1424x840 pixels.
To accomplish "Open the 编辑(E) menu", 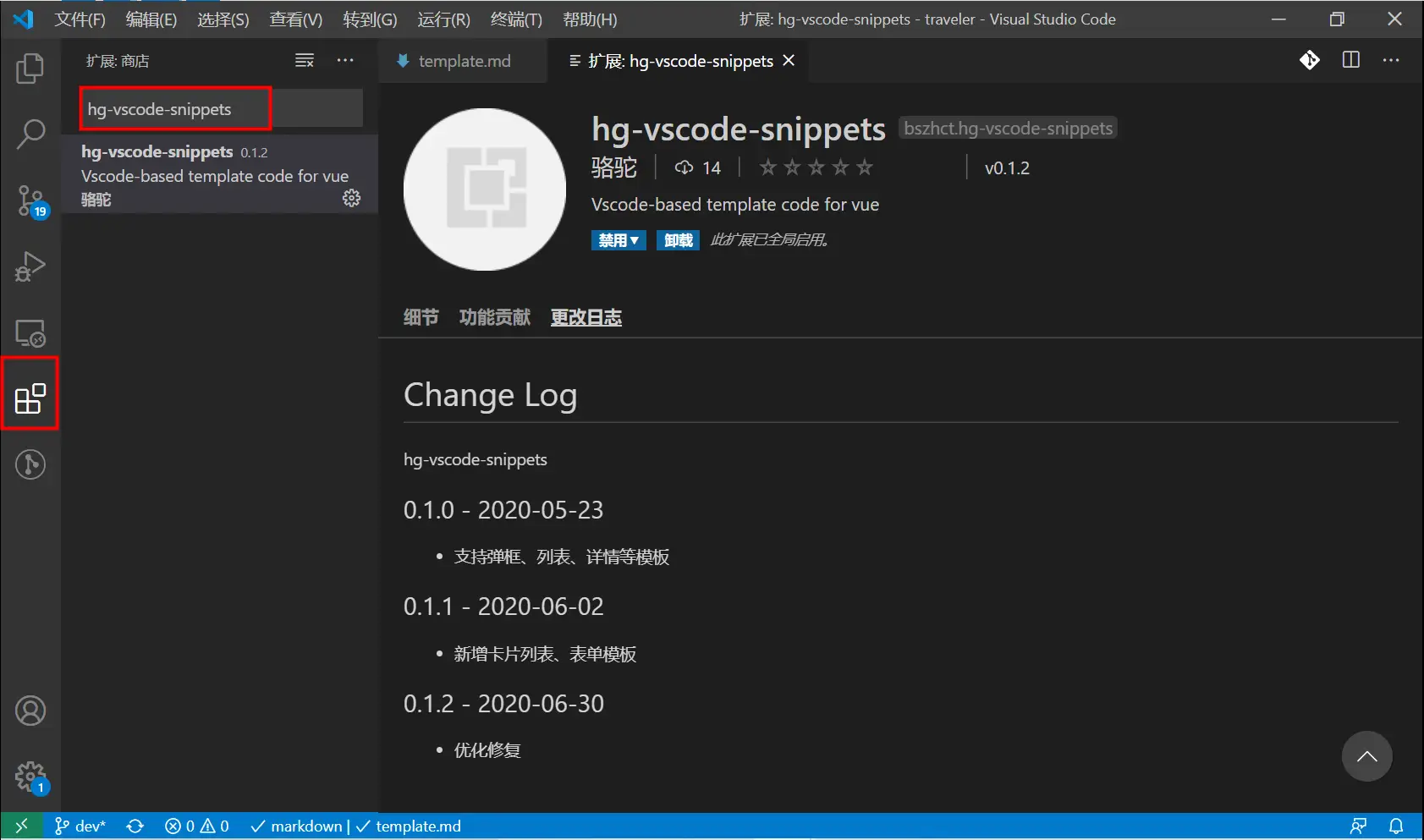I will [x=151, y=19].
